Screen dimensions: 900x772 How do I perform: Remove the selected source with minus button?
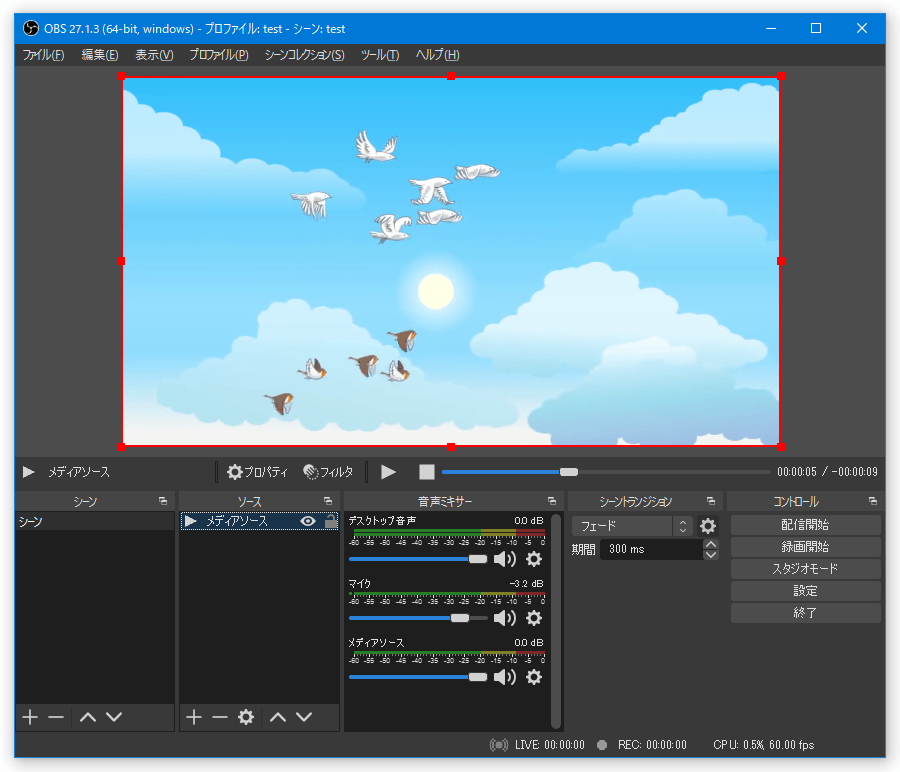(220, 717)
